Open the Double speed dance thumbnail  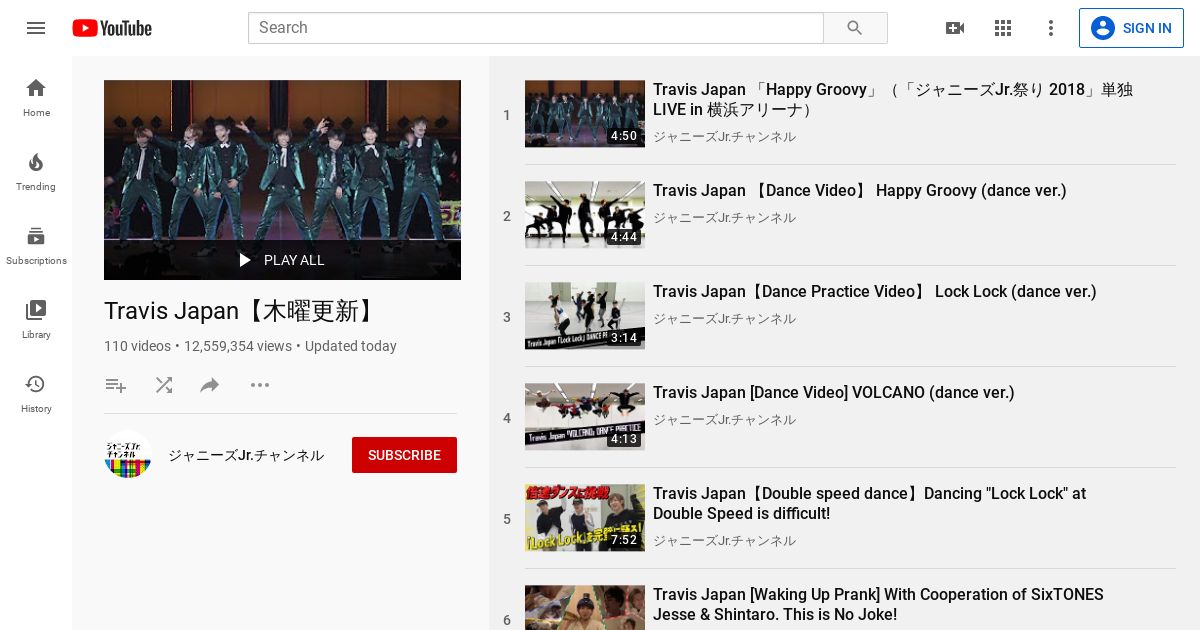[x=585, y=518]
